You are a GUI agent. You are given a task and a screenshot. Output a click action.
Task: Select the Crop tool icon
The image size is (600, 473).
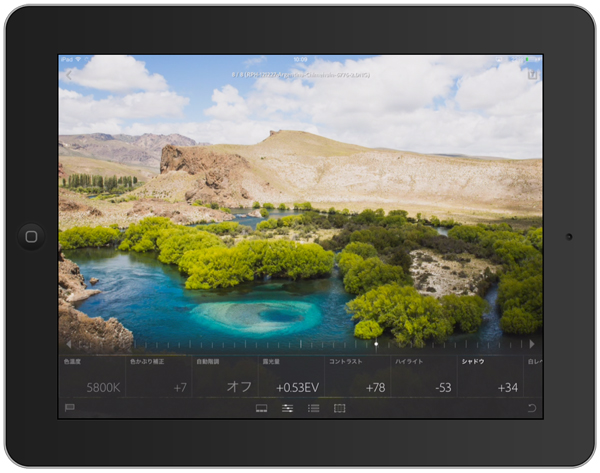339,408
